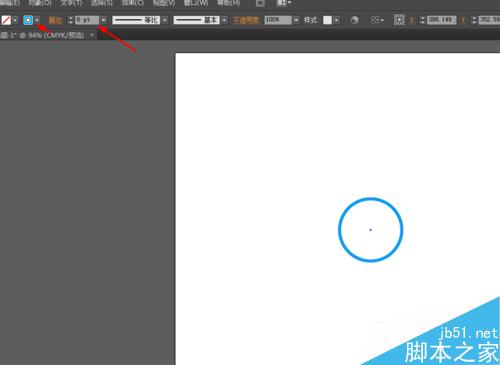Click the orange Y coordinate label
This screenshot has width=500, height=365.
coord(463,20)
